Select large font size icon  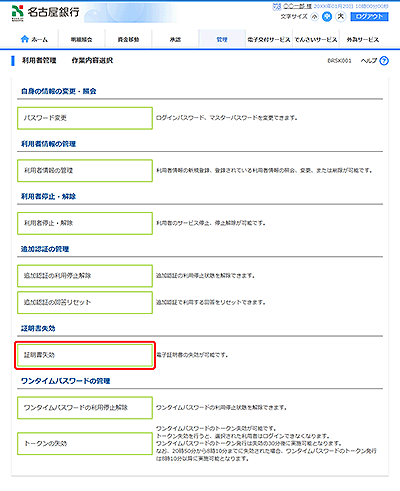tap(341, 16)
